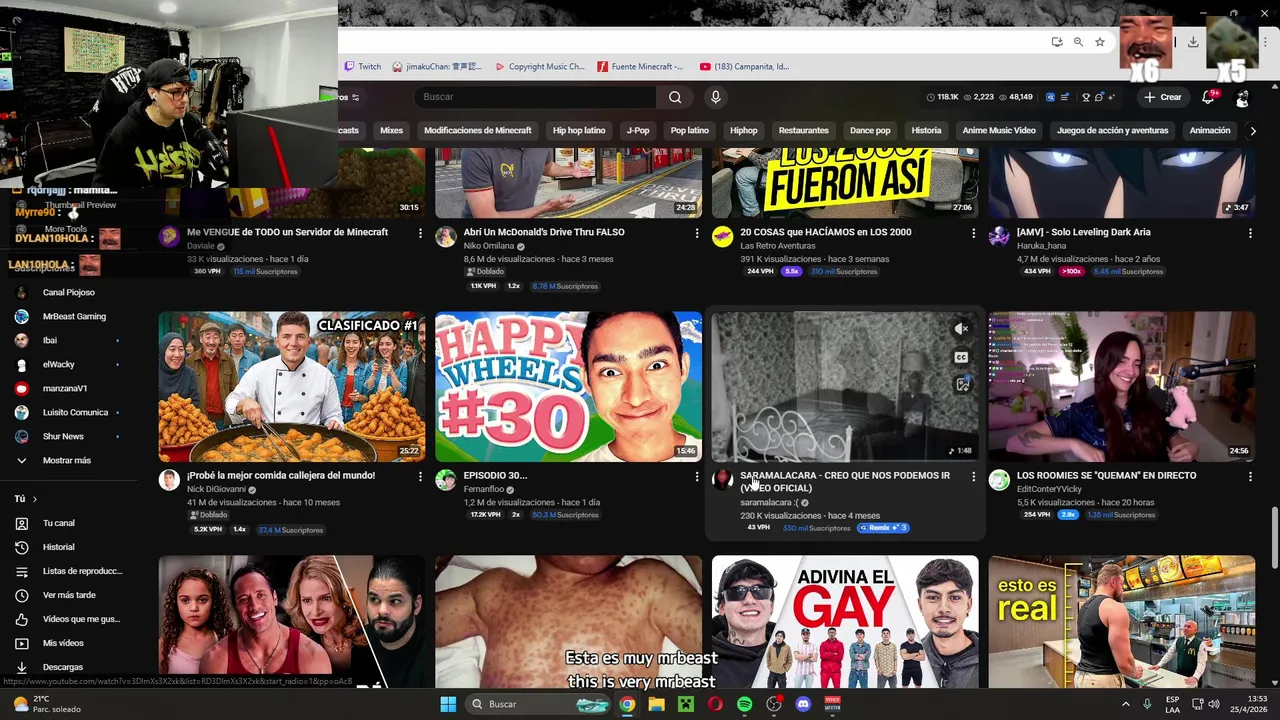
Task: Click the YouTube search input field
Action: (x=535, y=97)
